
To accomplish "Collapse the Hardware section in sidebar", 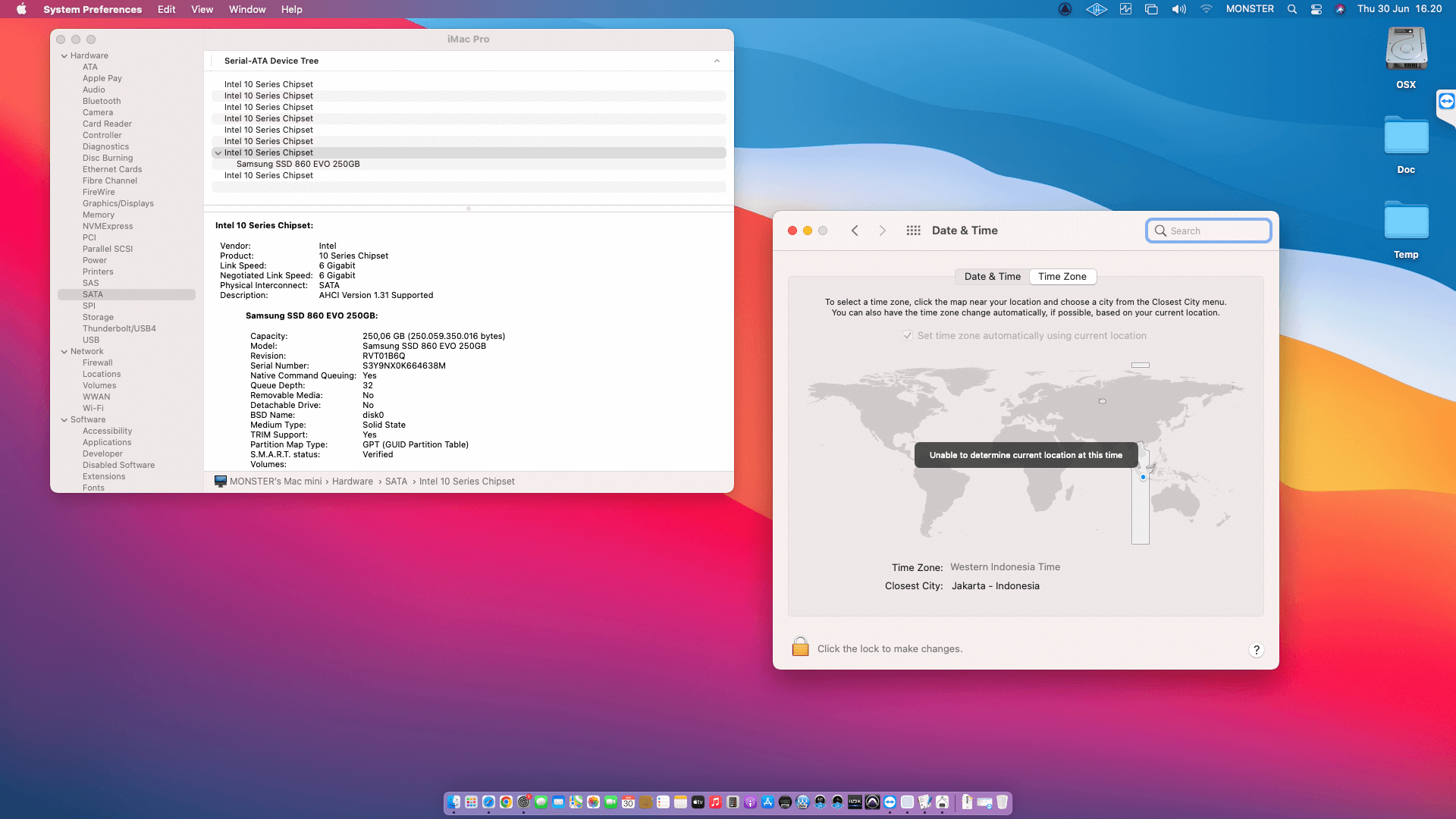I will click(64, 55).
